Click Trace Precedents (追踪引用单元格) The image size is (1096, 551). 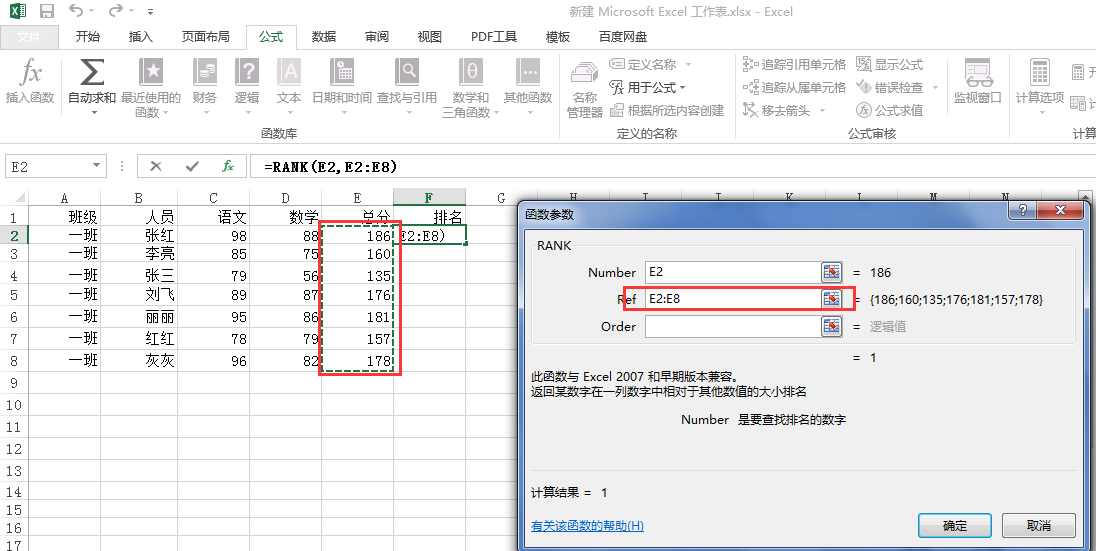pos(795,64)
